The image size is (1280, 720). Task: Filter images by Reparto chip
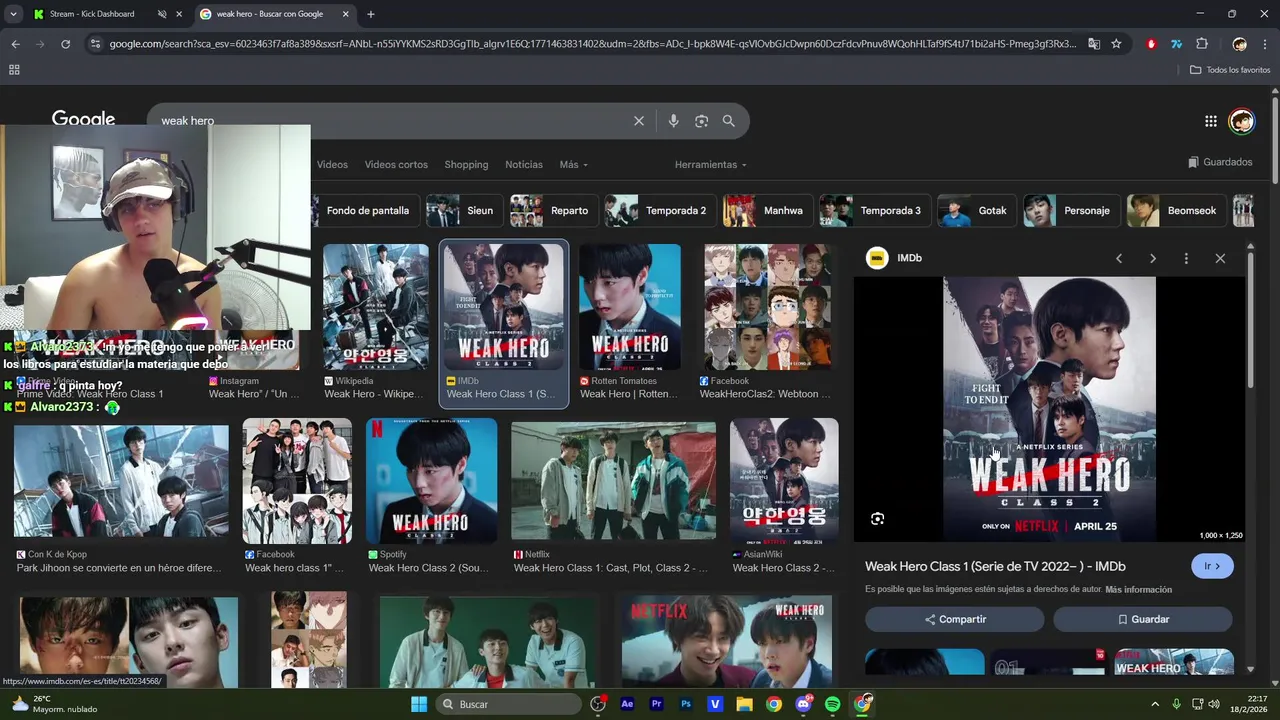click(554, 211)
